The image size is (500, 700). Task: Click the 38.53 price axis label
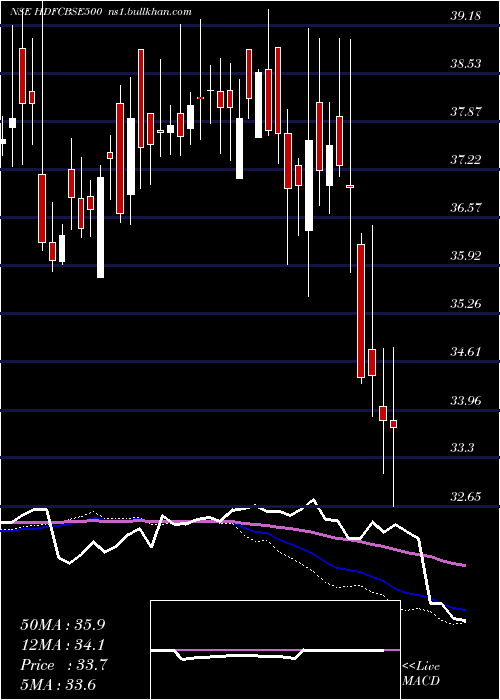click(465, 63)
